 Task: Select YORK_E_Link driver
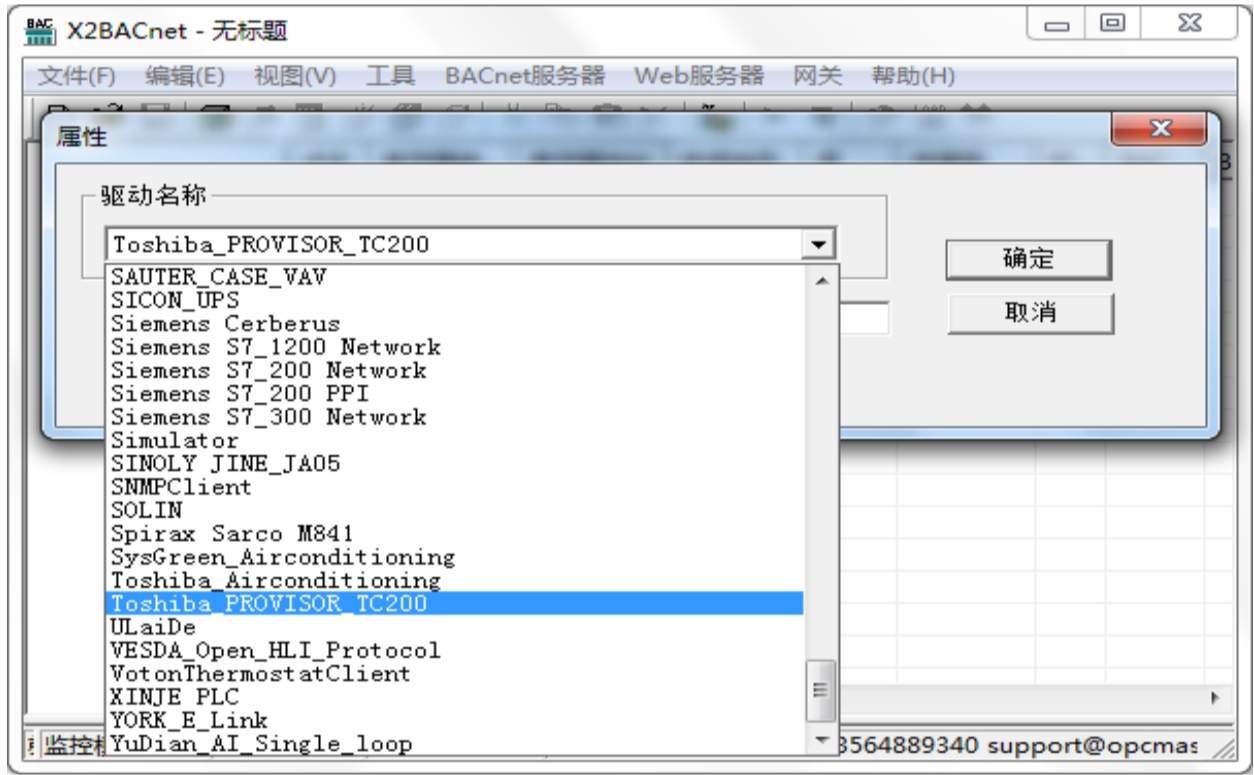tap(453, 720)
